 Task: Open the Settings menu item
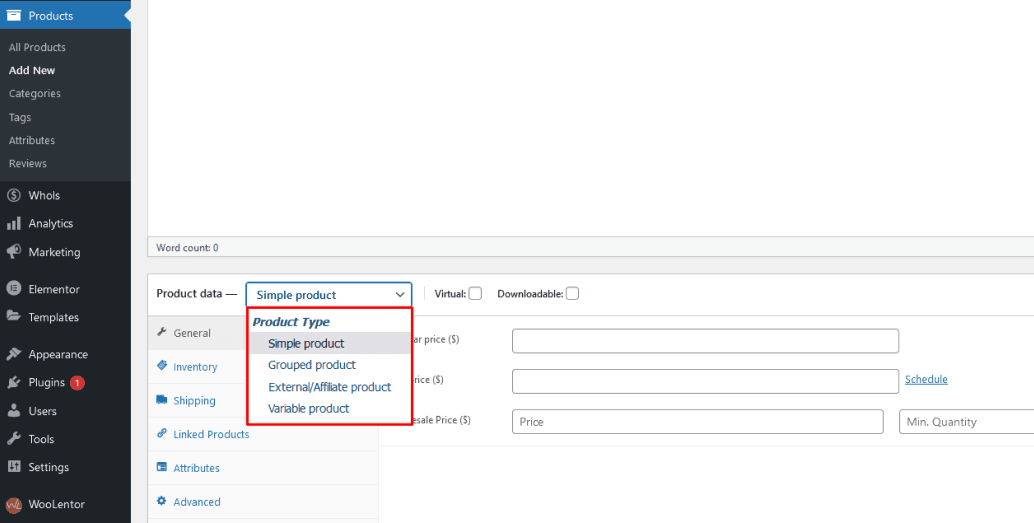tap(65, 467)
